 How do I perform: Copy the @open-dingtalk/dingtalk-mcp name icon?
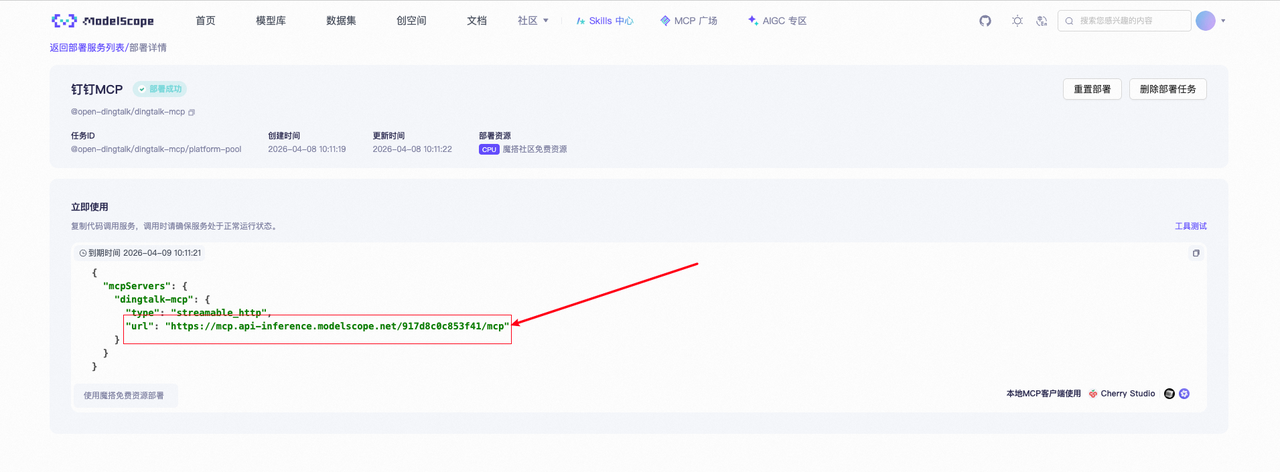[x=192, y=112]
